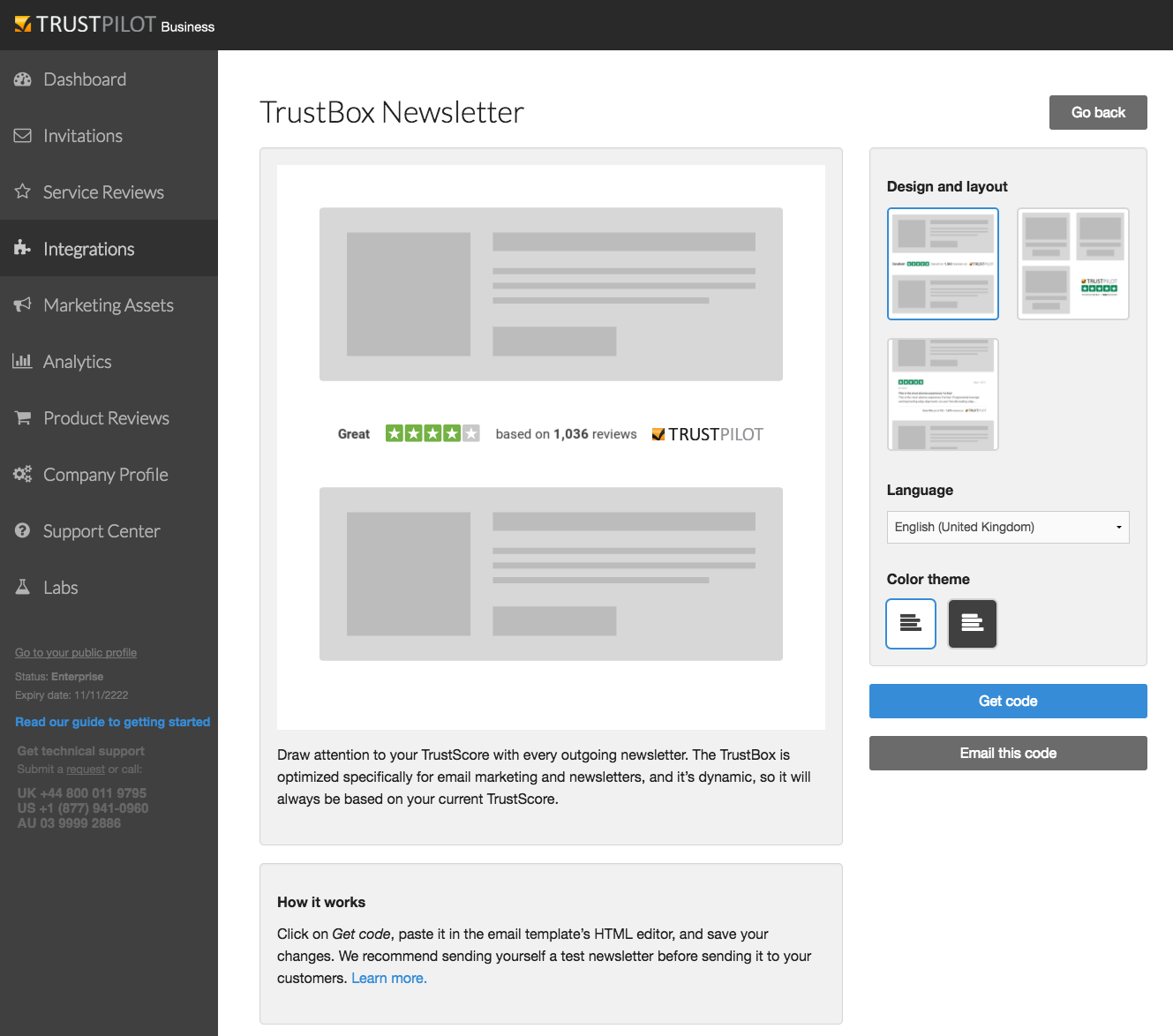Click the Get code button
The width and height of the screenshot is (1173, 1036).
[1008, 701]
